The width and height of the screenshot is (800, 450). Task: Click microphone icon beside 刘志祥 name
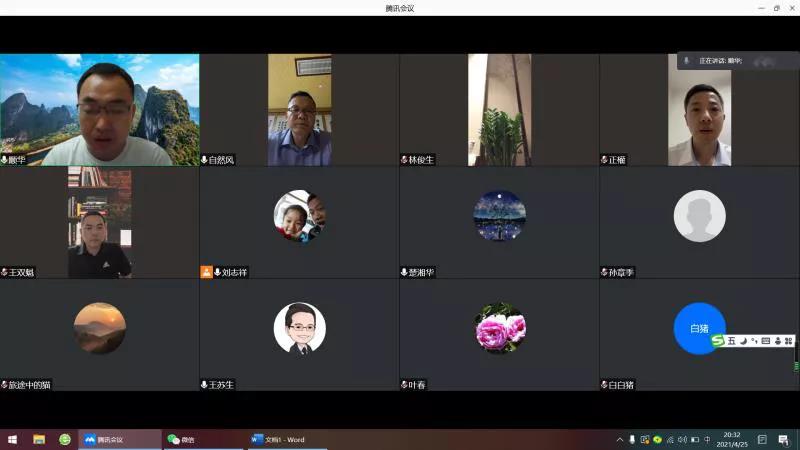point(217,272)
